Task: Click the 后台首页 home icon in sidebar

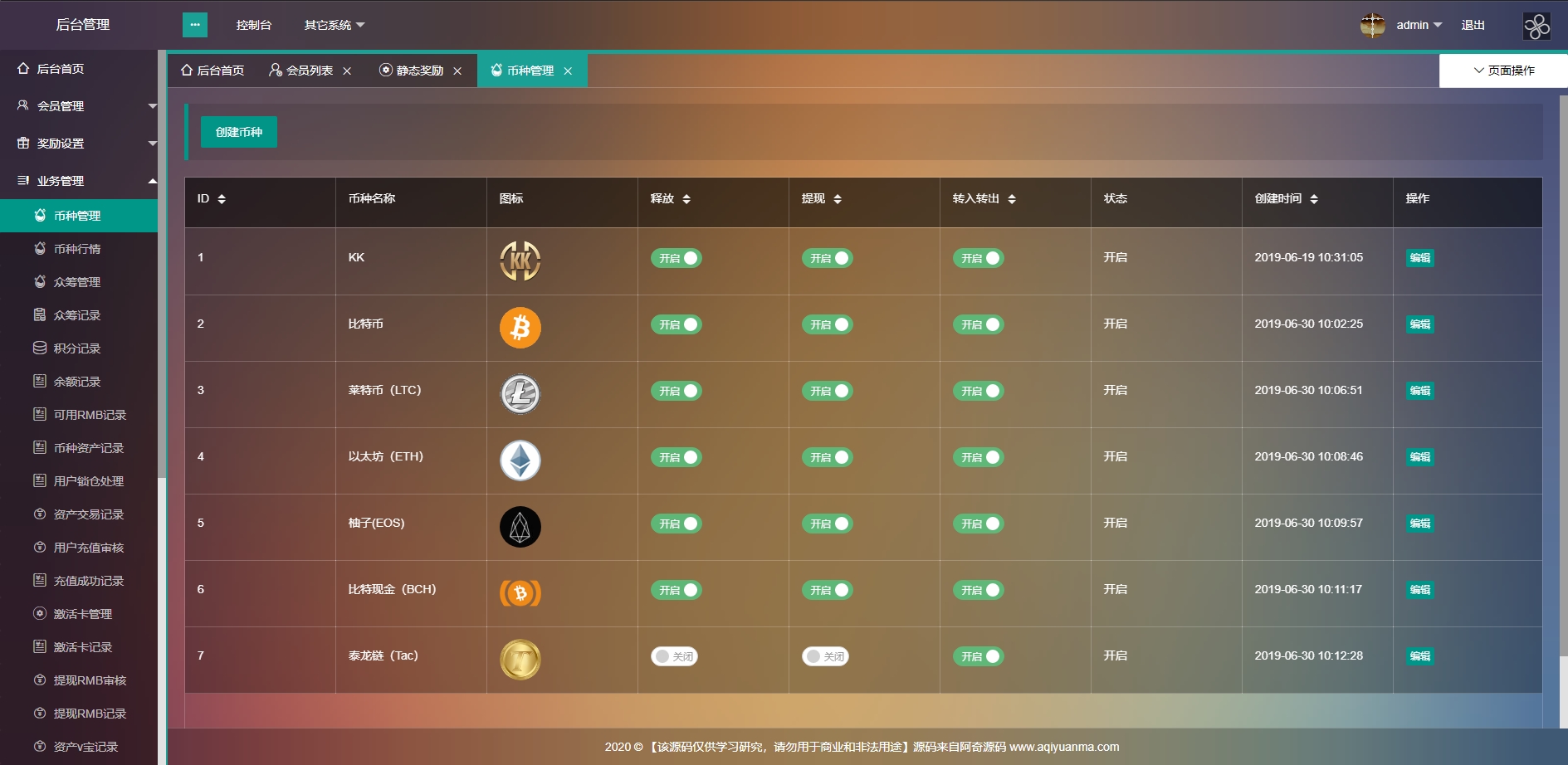Action: click(23, 69)
